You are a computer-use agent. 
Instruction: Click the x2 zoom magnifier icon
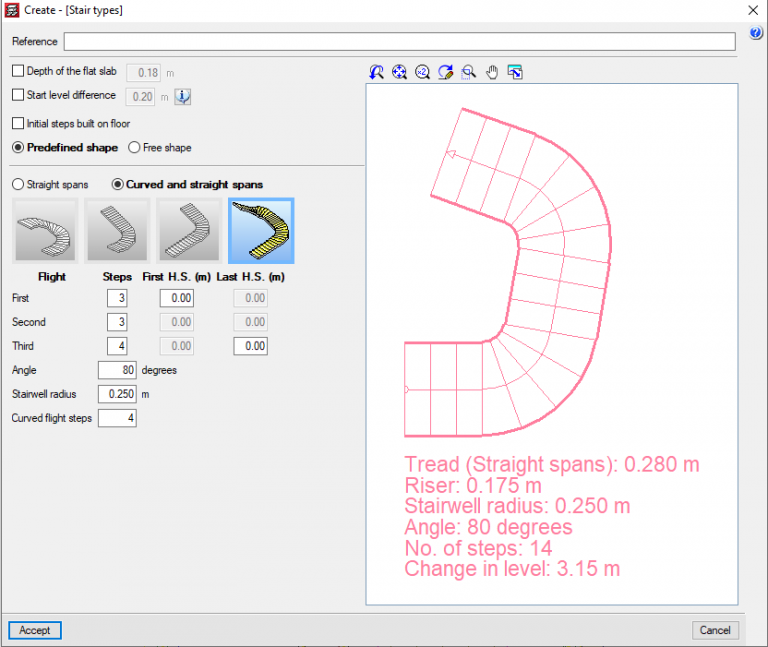click(422, 72)
